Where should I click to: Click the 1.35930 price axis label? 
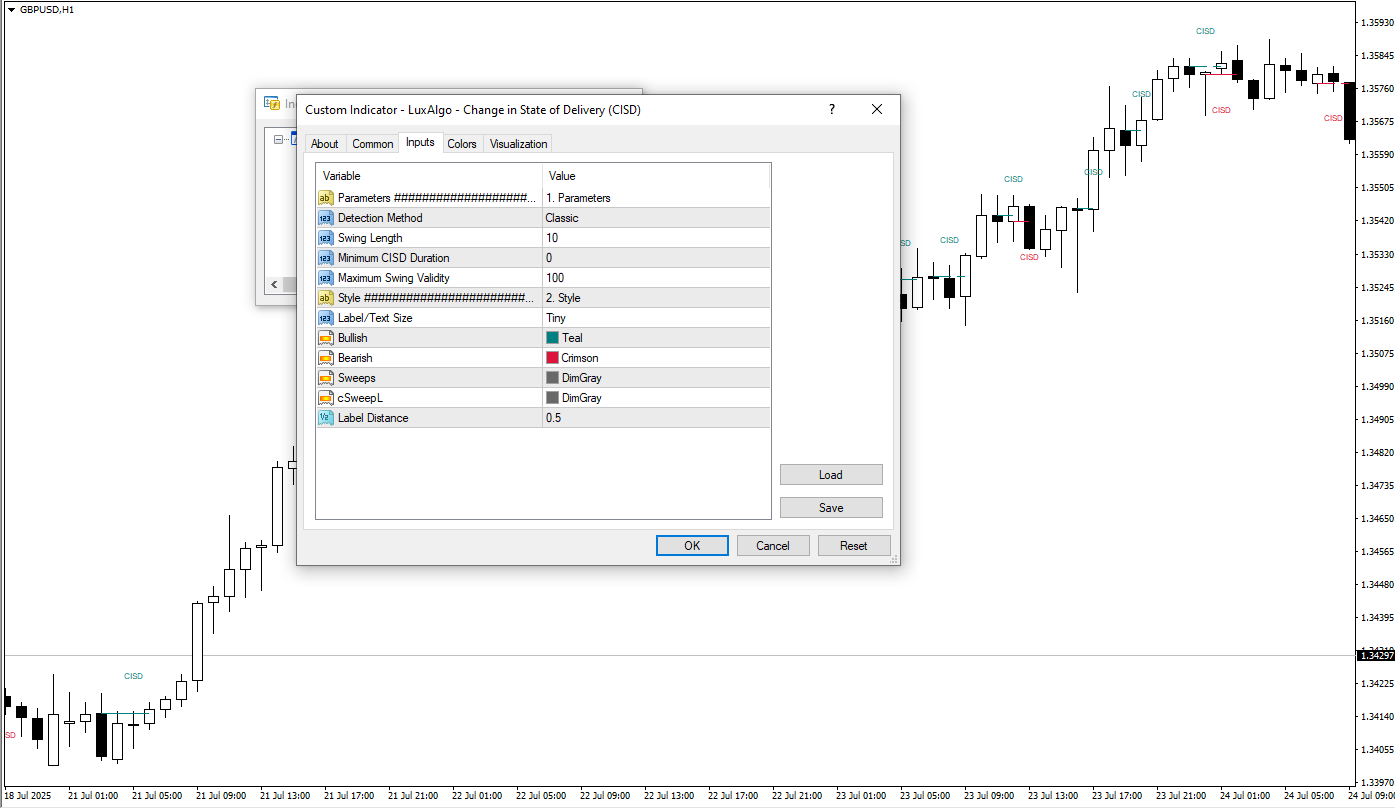(1376, 23)
